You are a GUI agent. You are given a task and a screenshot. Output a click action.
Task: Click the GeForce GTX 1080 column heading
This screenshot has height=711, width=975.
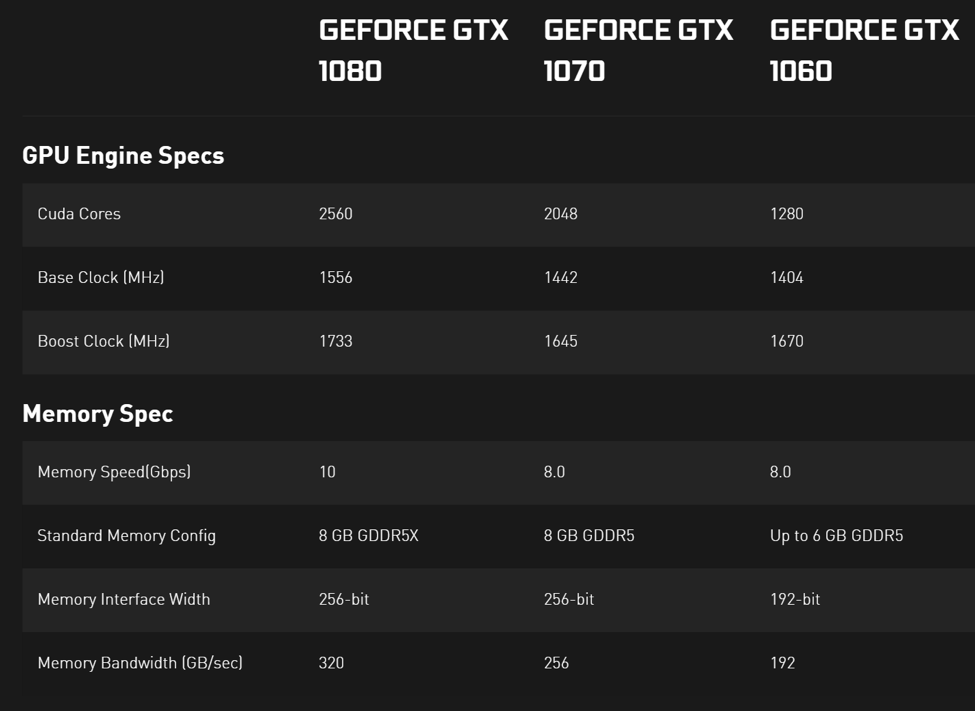(413, 50)
